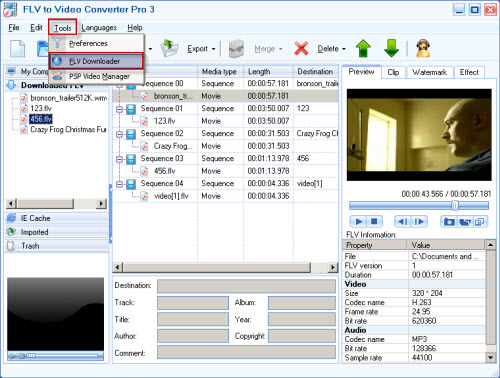Select the video[1].flv movie row
This screenshot has height=378, width=500.
pos(225,196)
